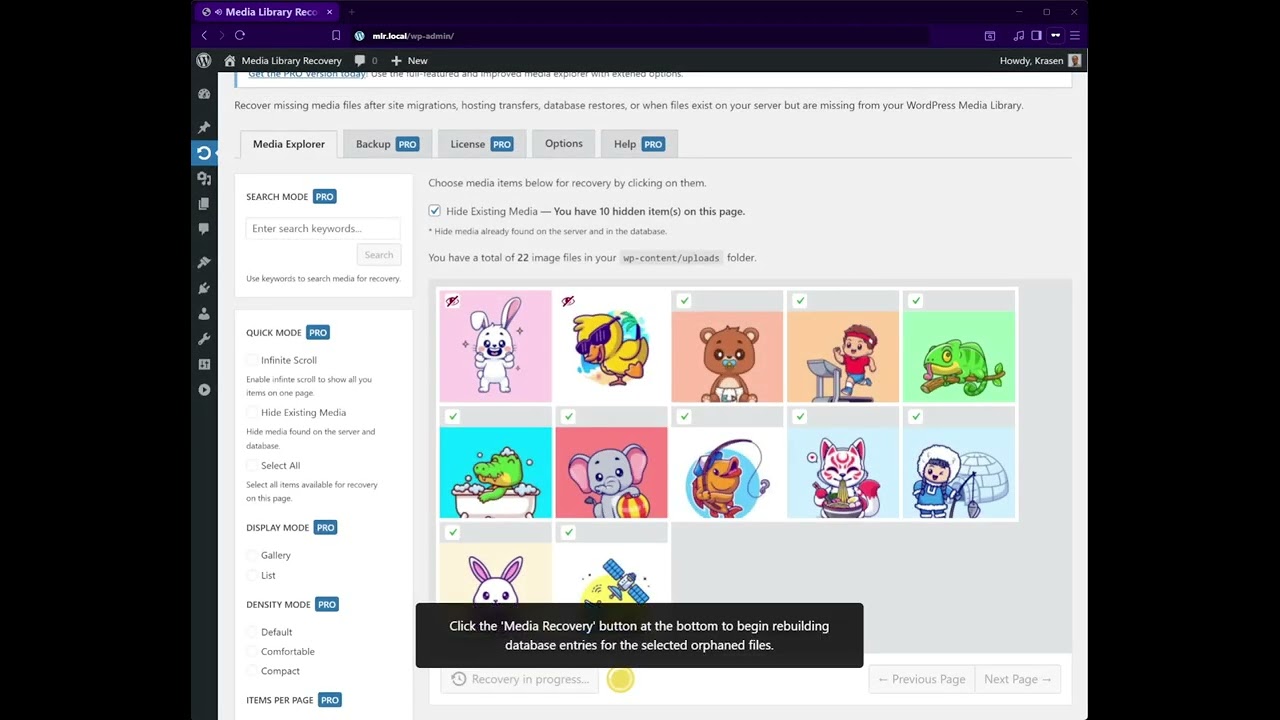Open the Posts pin sidebar icon

(x=204, y=127)
